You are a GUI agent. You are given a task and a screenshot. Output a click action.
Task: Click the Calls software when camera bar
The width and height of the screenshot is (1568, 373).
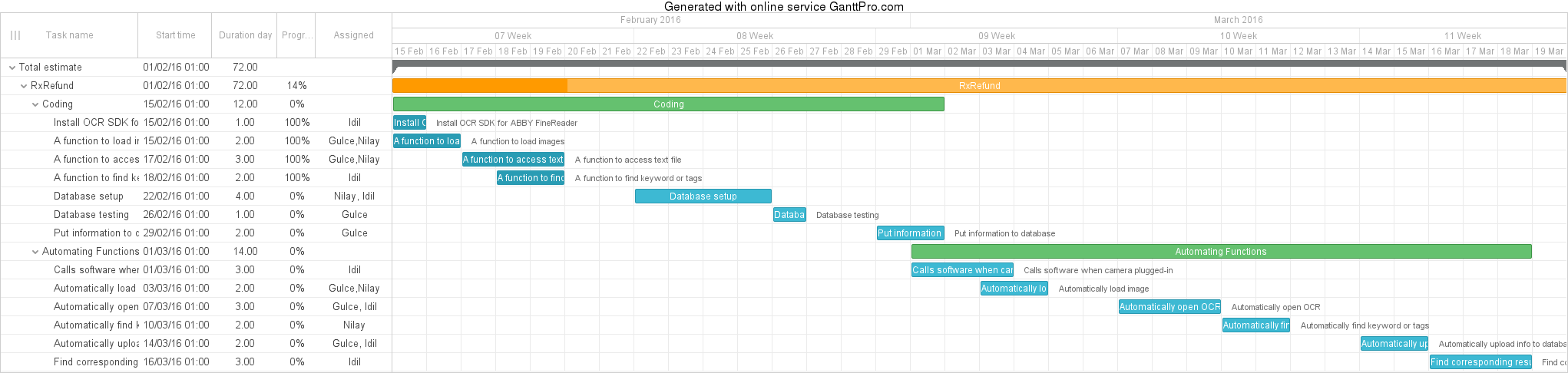pyautogui.click(x=961, y=270)
